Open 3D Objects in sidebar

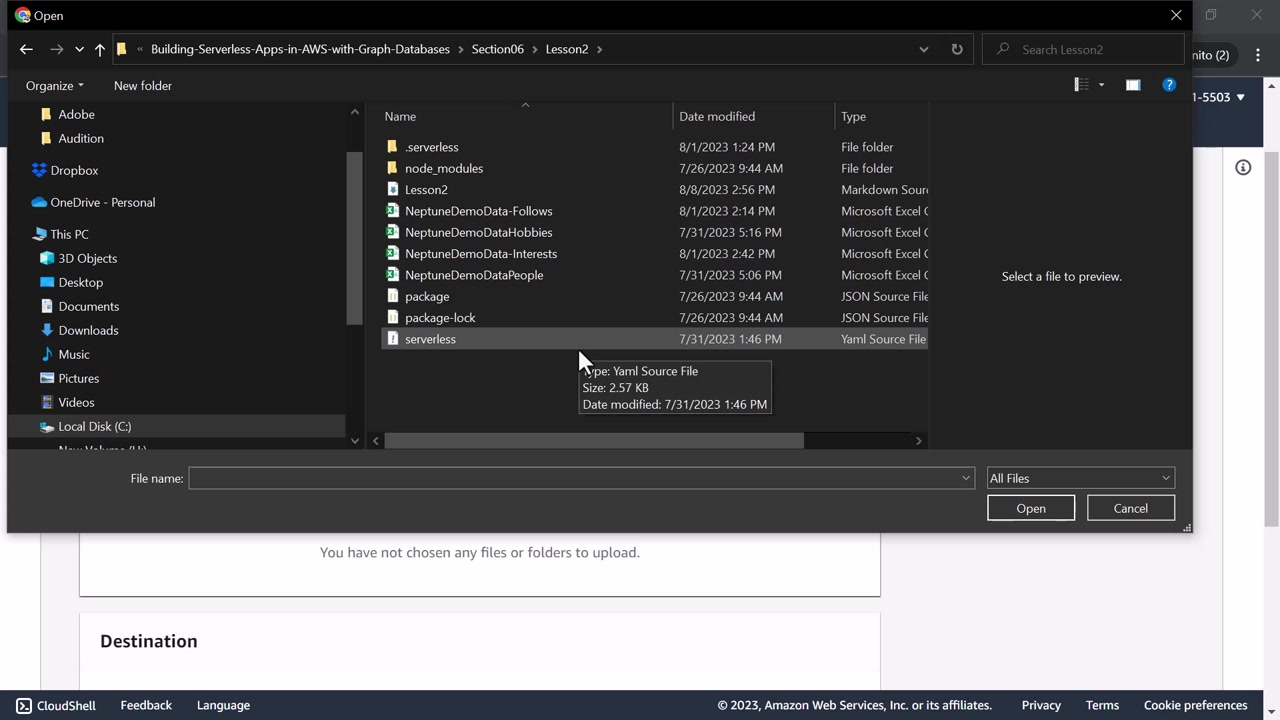pos(88,258)
